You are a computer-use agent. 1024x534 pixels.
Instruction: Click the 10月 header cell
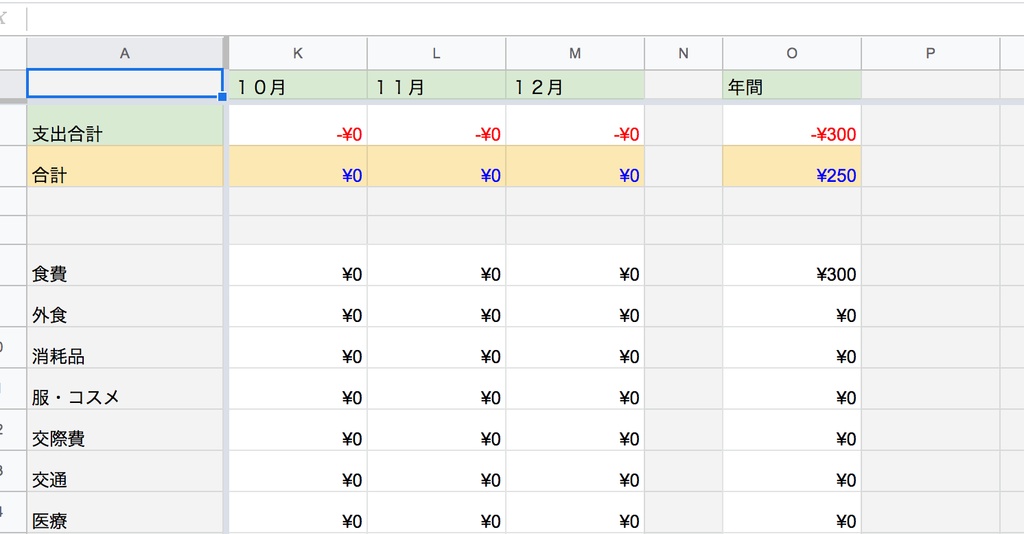298,85
